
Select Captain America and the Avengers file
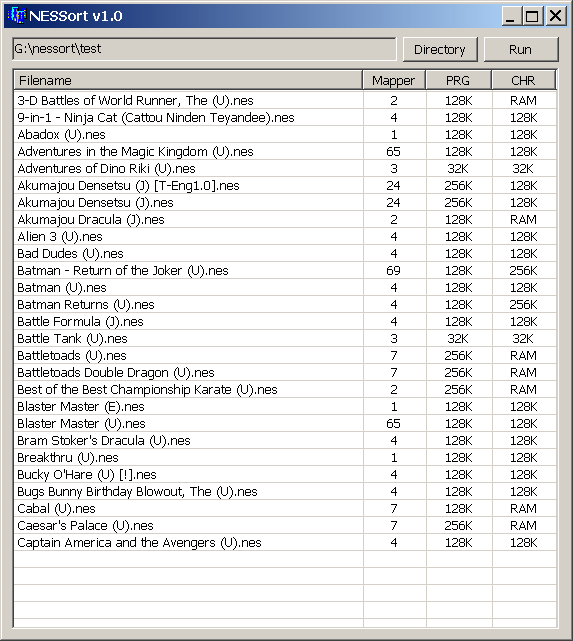click(x=285, y=542)
